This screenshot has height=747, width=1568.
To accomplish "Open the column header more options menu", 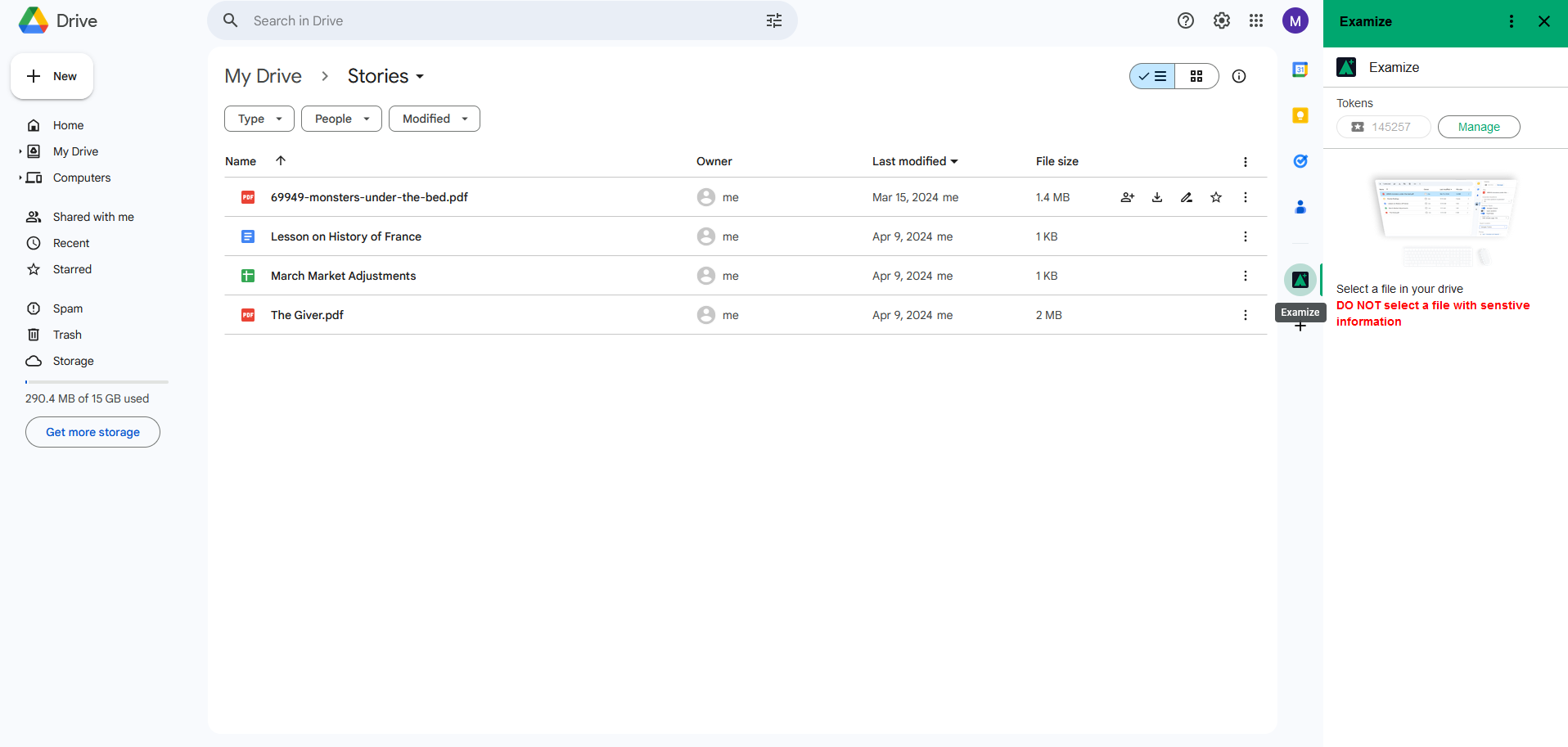I will (x=1246, y=162).
